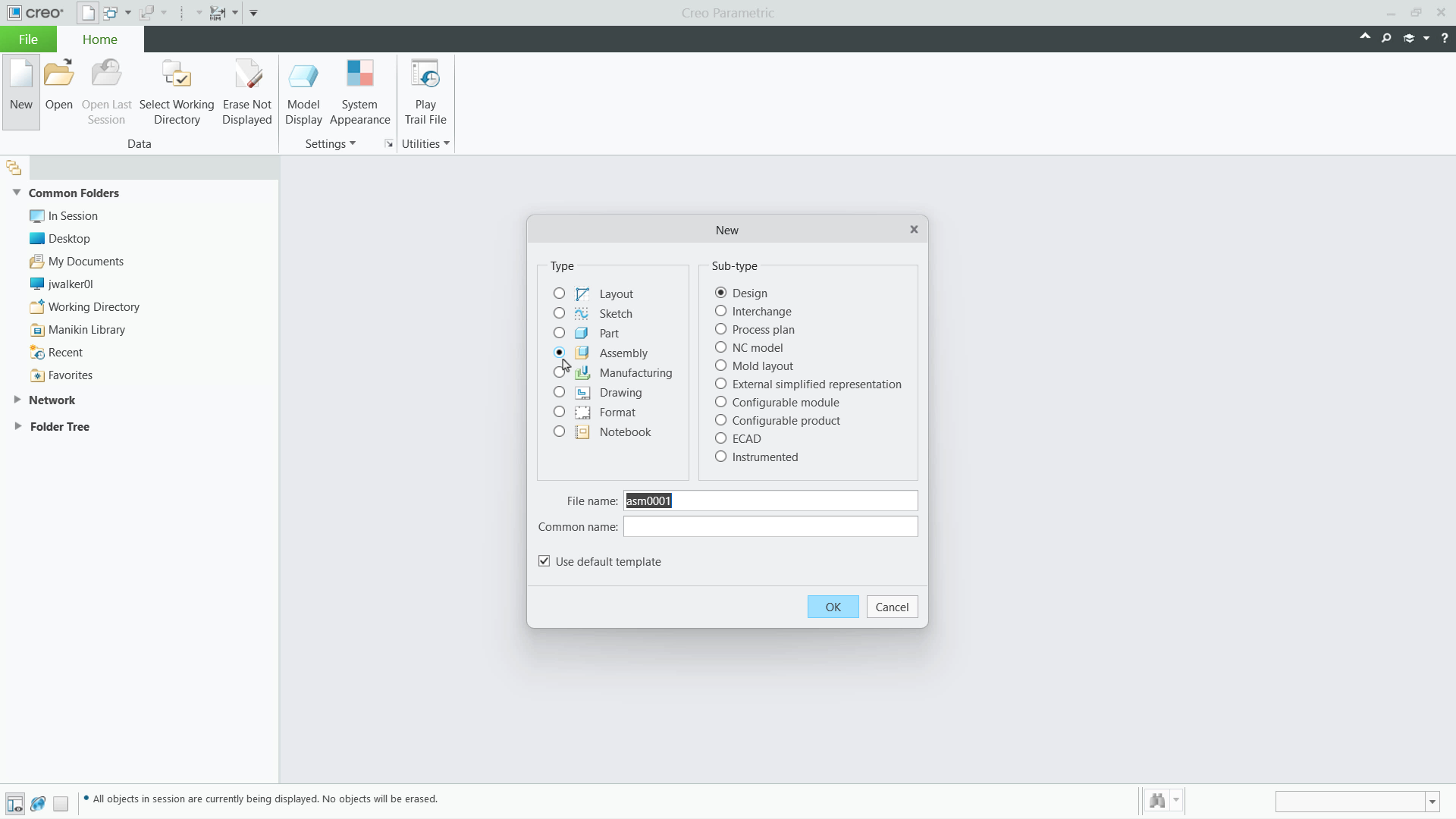
Task: Expand the Utilities dropdown
Action: click(x=425, y=143)
